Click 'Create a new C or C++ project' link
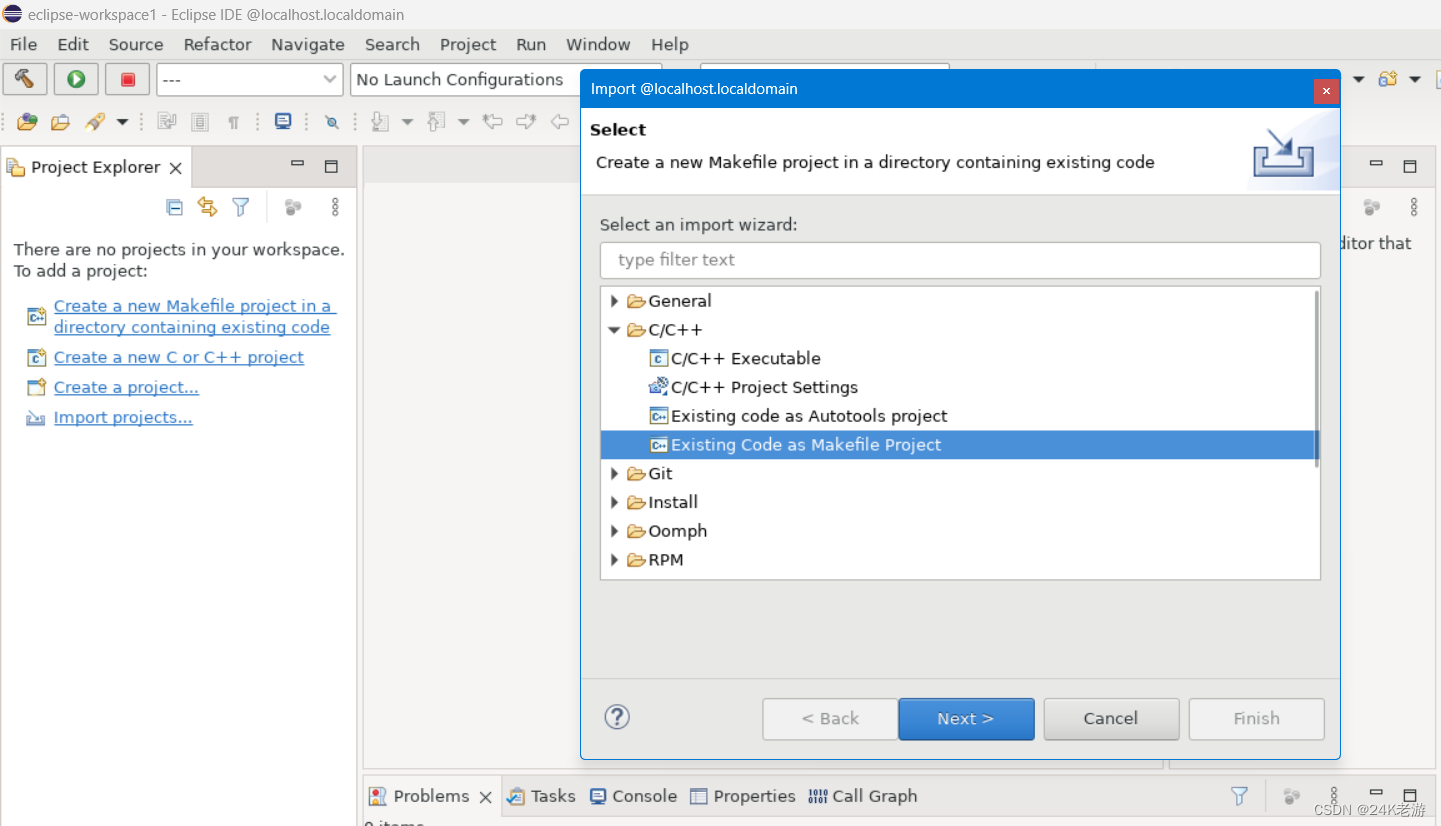Screen dimensions: 1441x826 (179, 357)
